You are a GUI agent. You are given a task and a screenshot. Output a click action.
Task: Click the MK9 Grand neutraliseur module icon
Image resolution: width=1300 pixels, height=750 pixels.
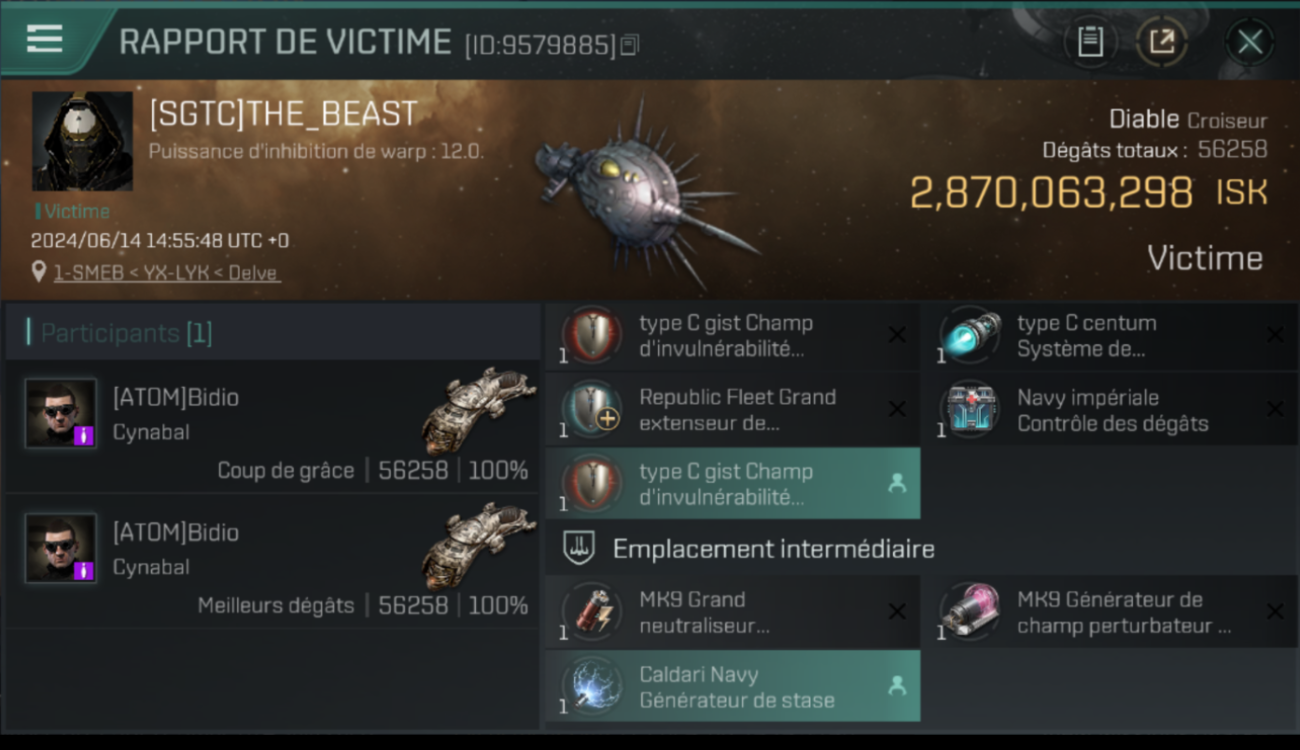click(x=592, y=612)
